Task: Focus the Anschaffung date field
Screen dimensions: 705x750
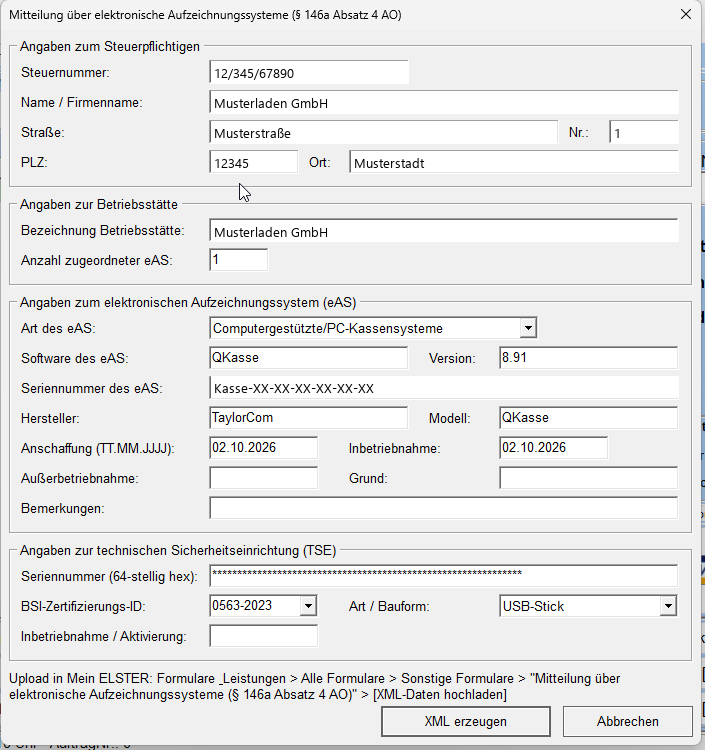Action: tap(264, 448)
